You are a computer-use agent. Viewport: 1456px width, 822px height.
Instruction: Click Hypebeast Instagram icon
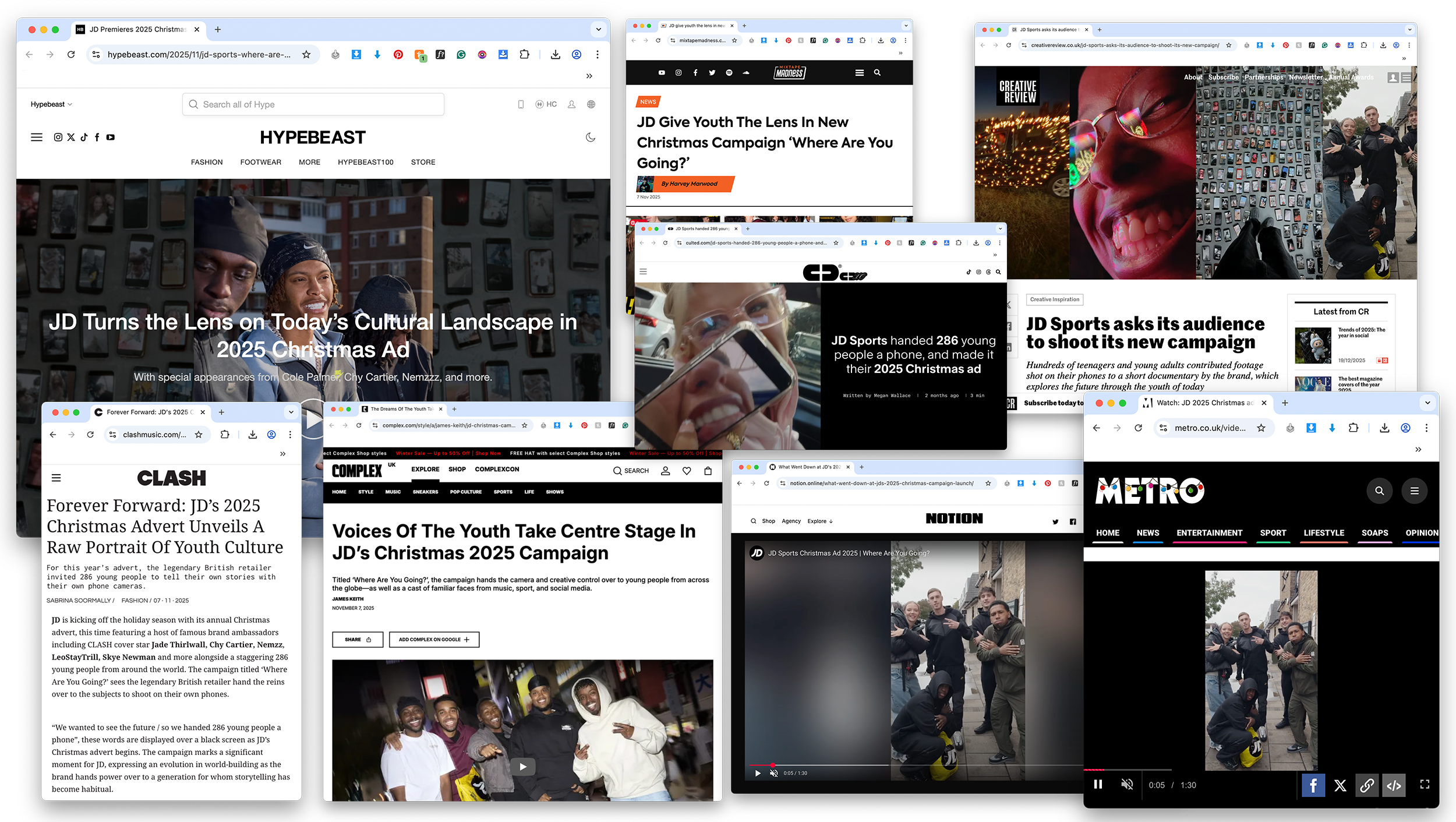pos(58,137)
